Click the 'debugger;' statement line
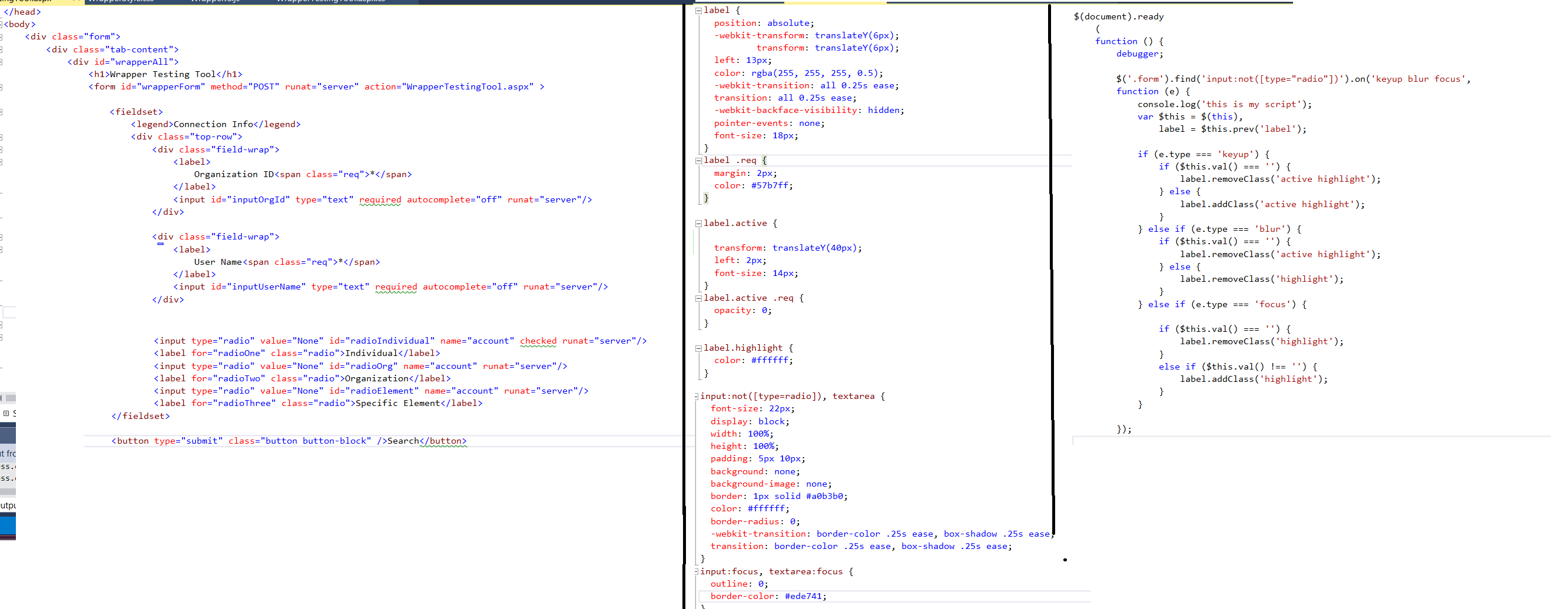 coord(1139,54)
